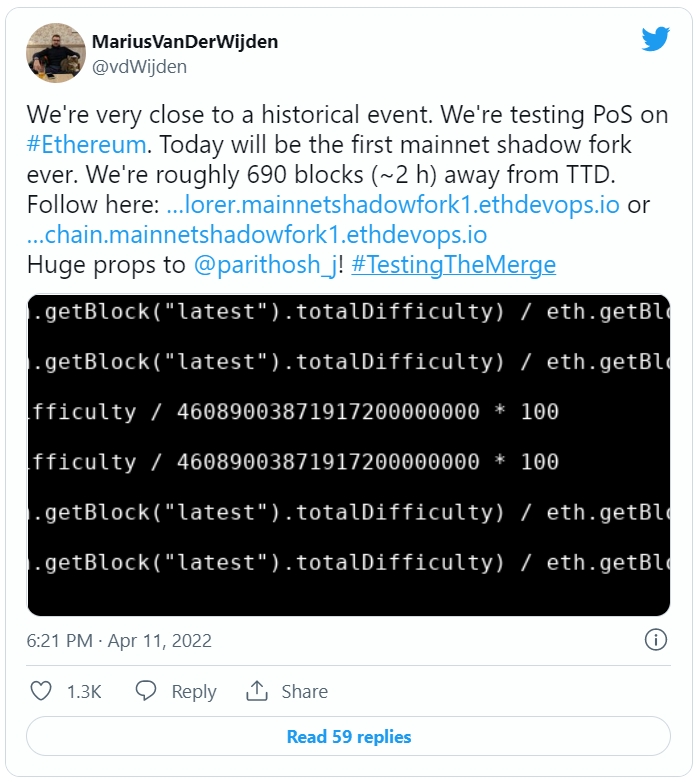Enlarge the terminal screenshot image
697x782 pixels.
click(348, 455)
